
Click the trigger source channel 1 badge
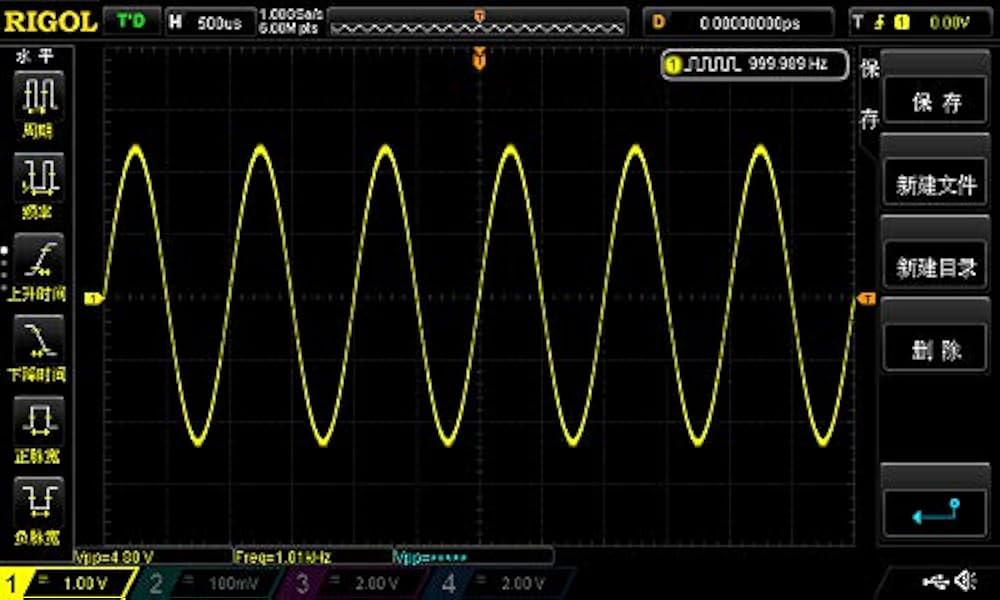click(901, 23)
